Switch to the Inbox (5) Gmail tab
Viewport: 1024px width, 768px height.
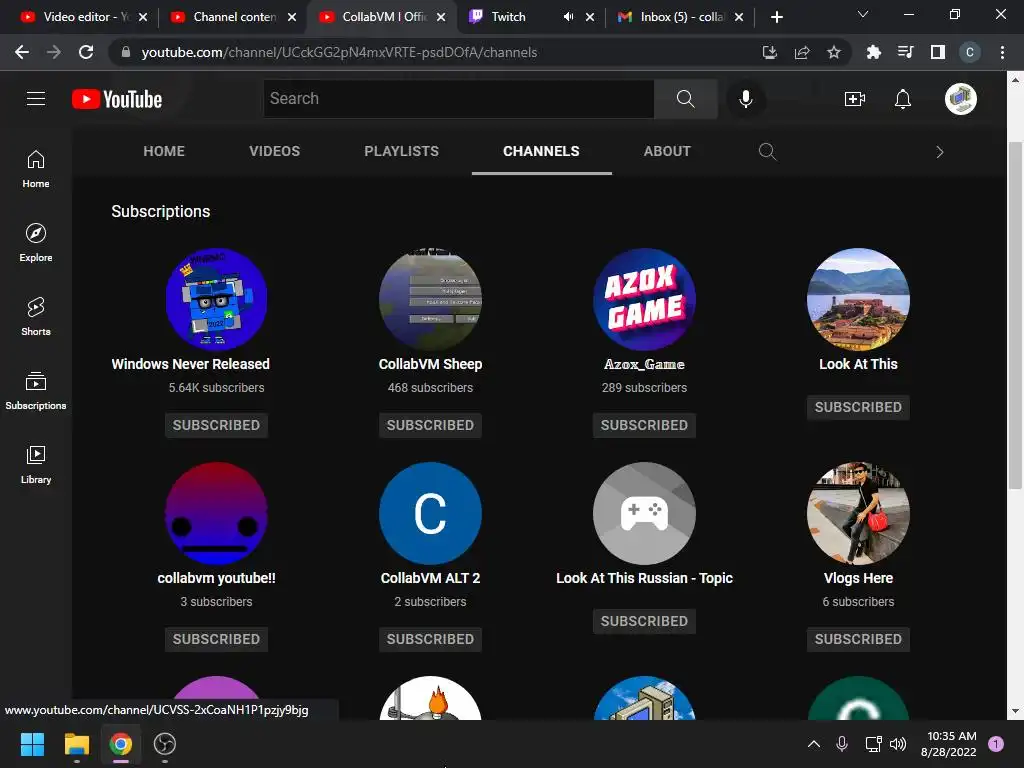[x=681, y=17]
